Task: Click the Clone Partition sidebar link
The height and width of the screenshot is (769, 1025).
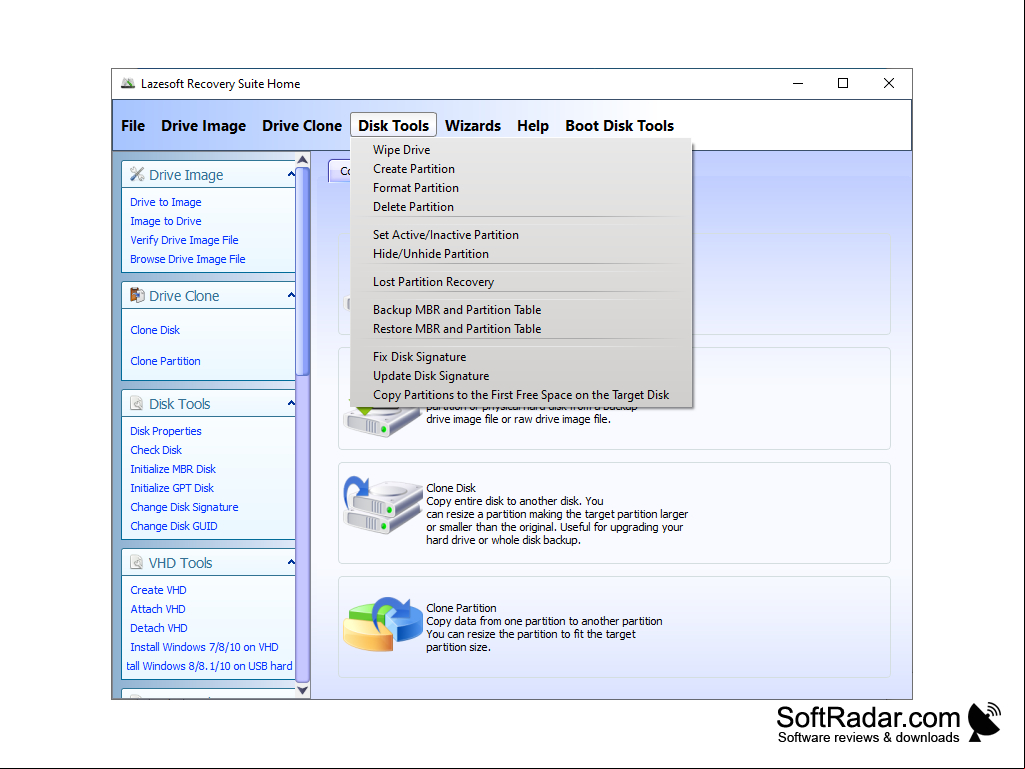Action: pos(165,361)
